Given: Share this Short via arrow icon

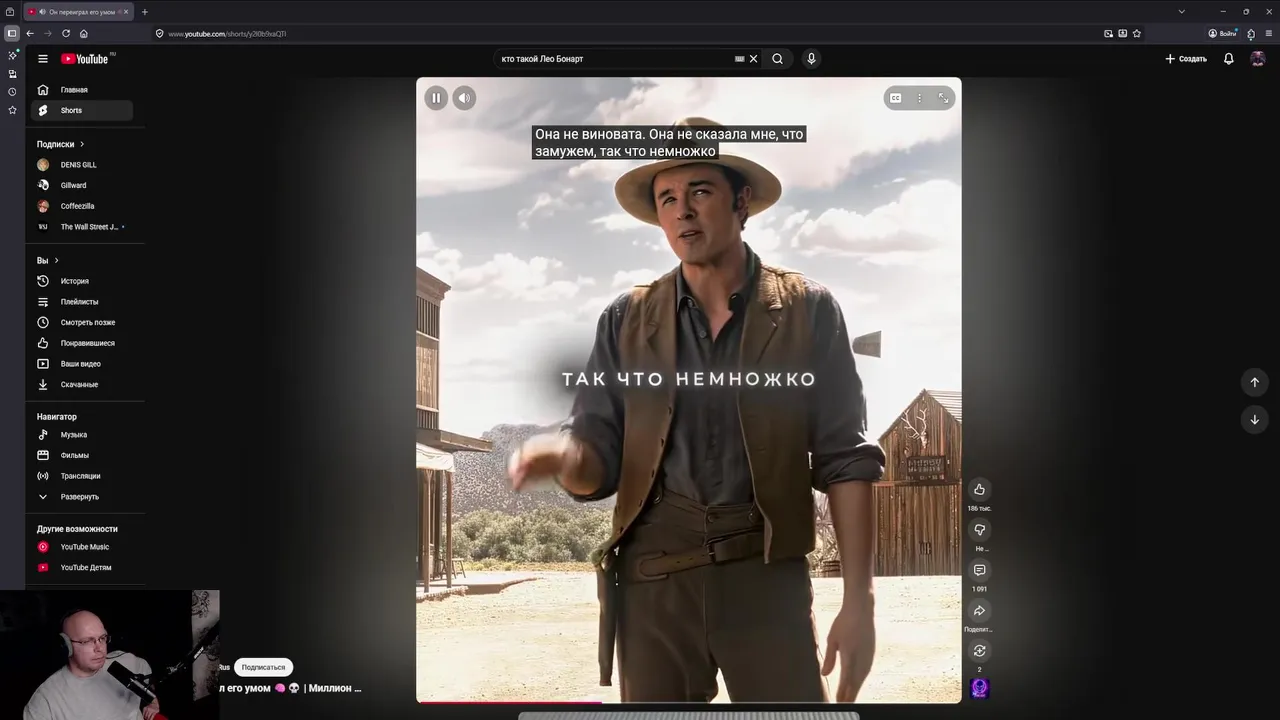Looking at the screenshot, I should pos(979,611).
